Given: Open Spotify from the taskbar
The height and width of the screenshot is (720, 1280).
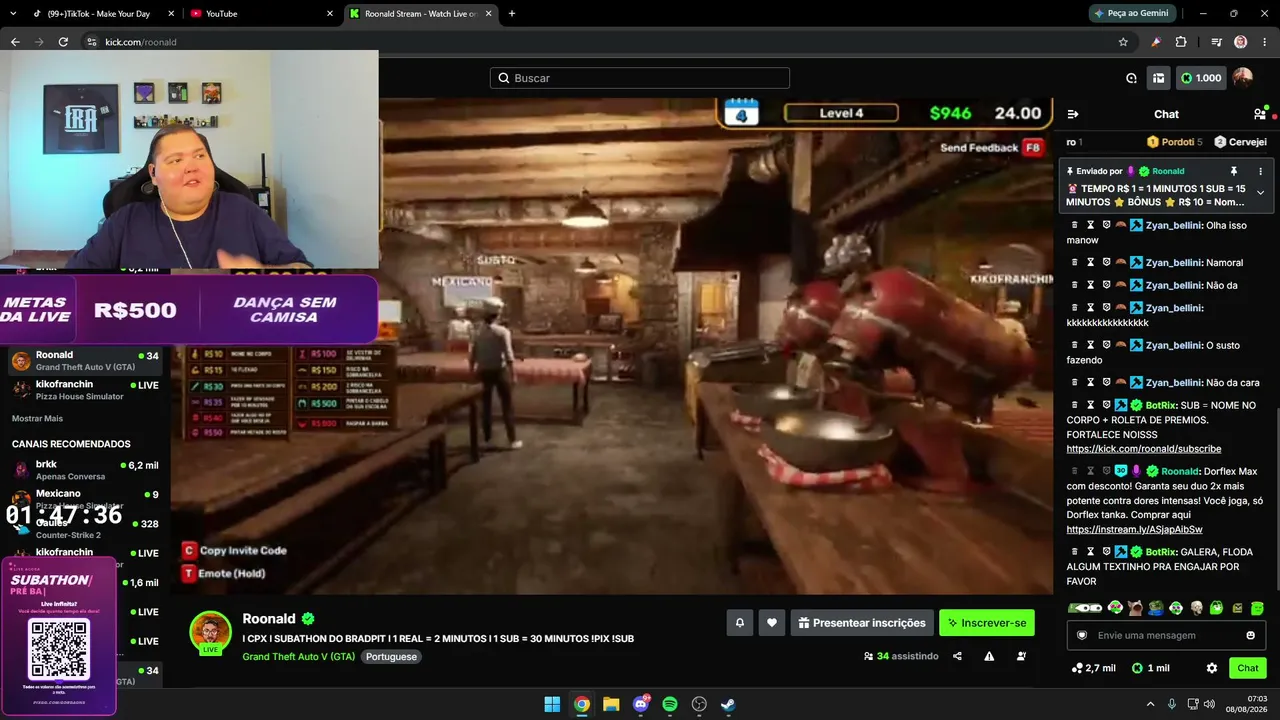Looking at the screenshot, I should click(x=670, y=704).
